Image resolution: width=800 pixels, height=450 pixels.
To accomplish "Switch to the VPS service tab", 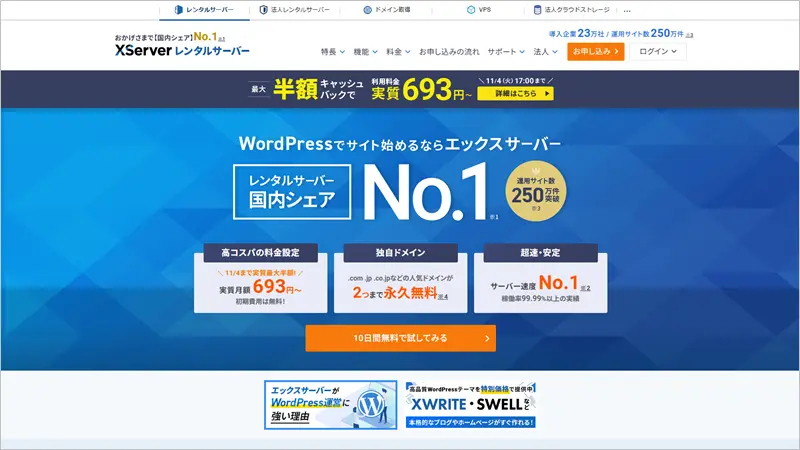I will coord(483,11).
